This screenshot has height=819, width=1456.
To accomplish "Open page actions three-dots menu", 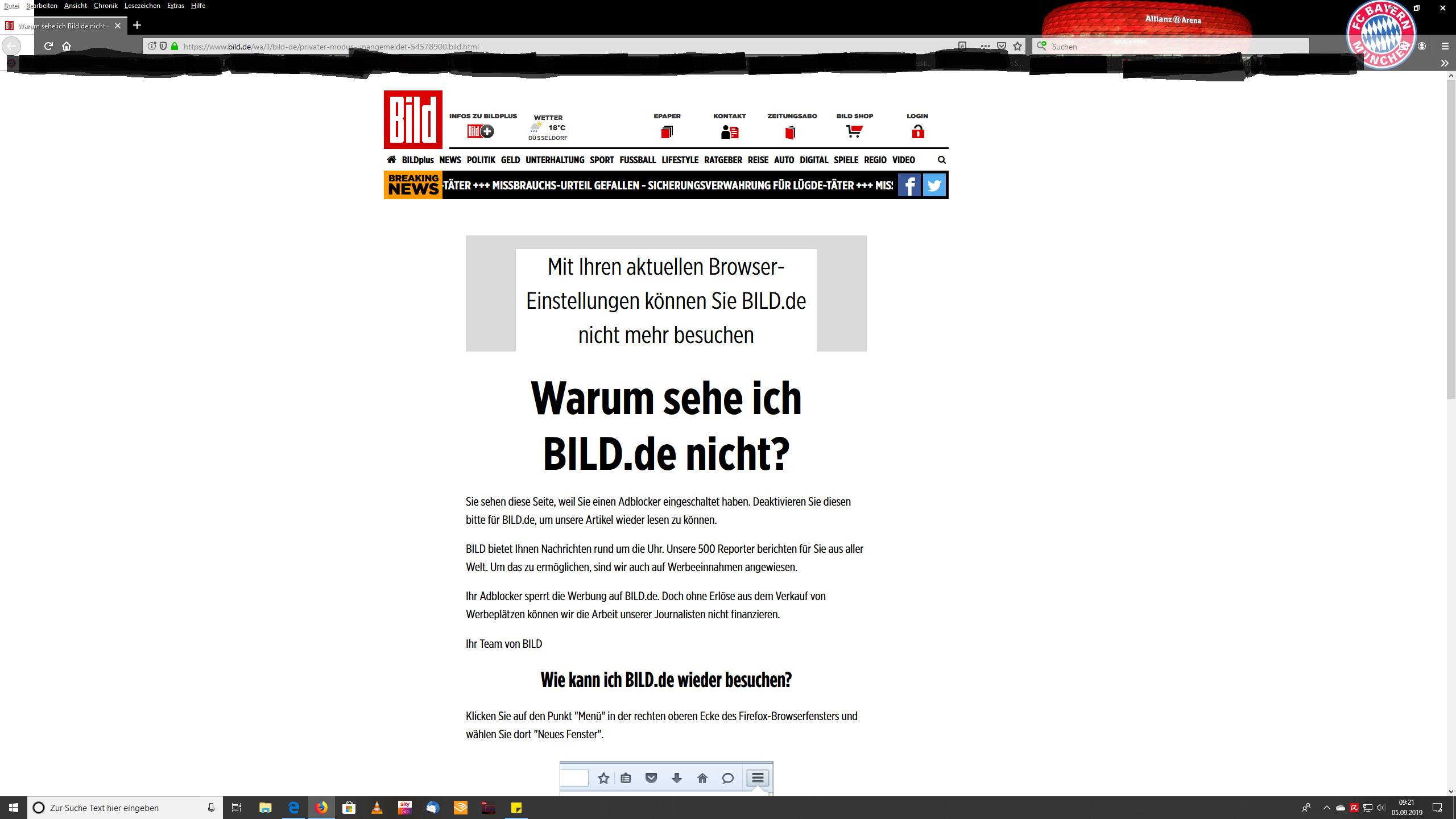I will tap(985, 46).
